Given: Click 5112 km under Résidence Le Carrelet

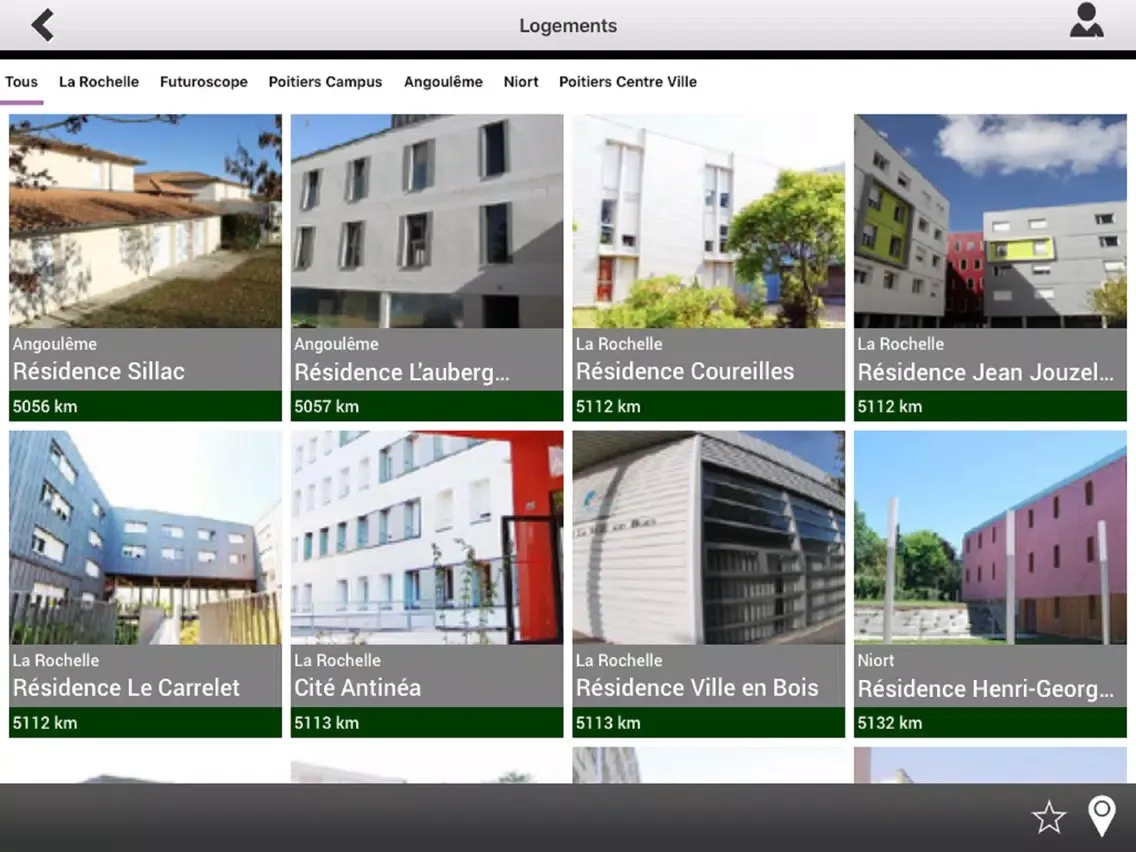Looking at the screenshot, I should (x=45, y=723).
